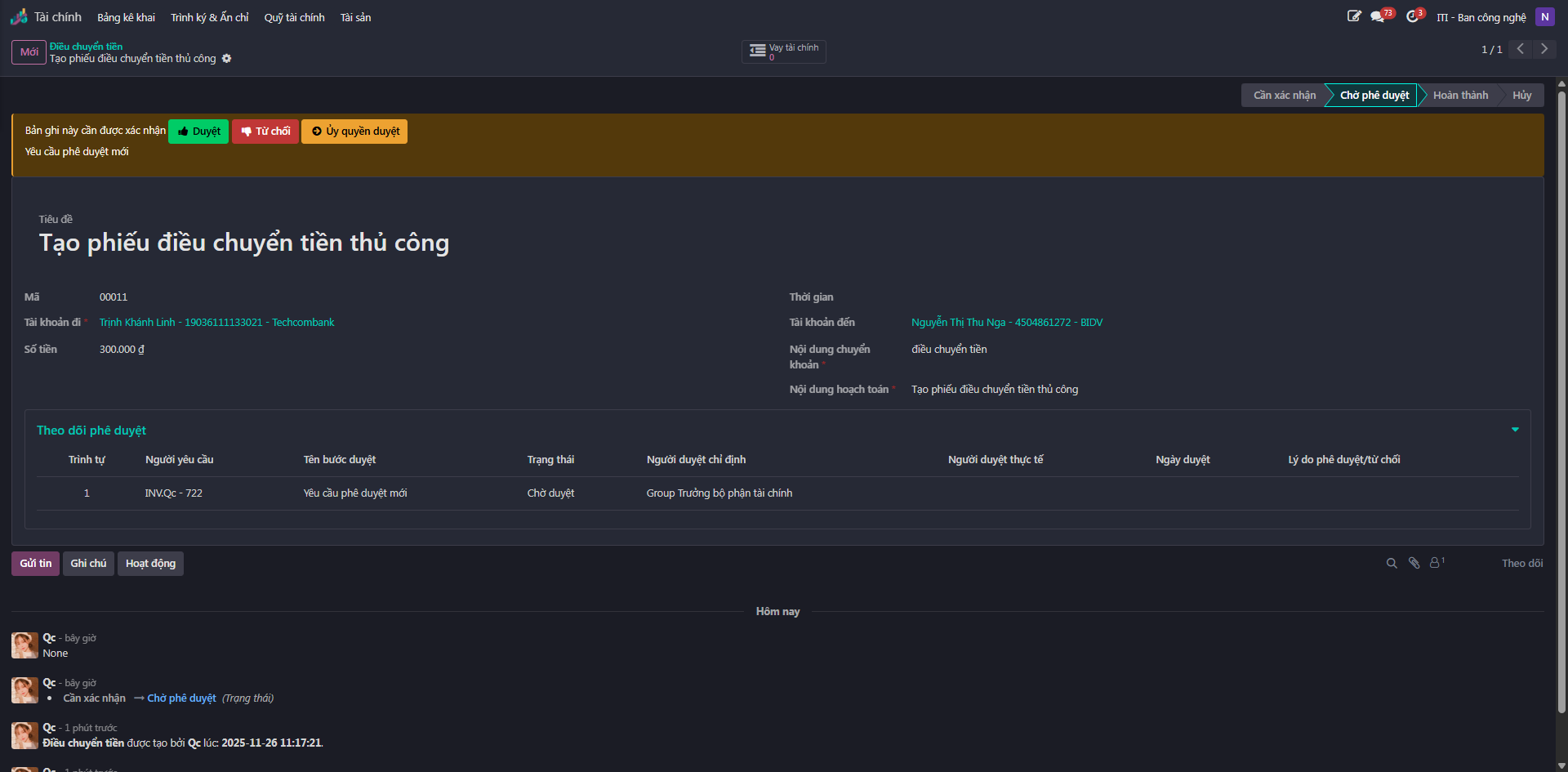Click the approval row INV.Qc - 722
Screen dimensions: 1568x772
tap(777, 493)
